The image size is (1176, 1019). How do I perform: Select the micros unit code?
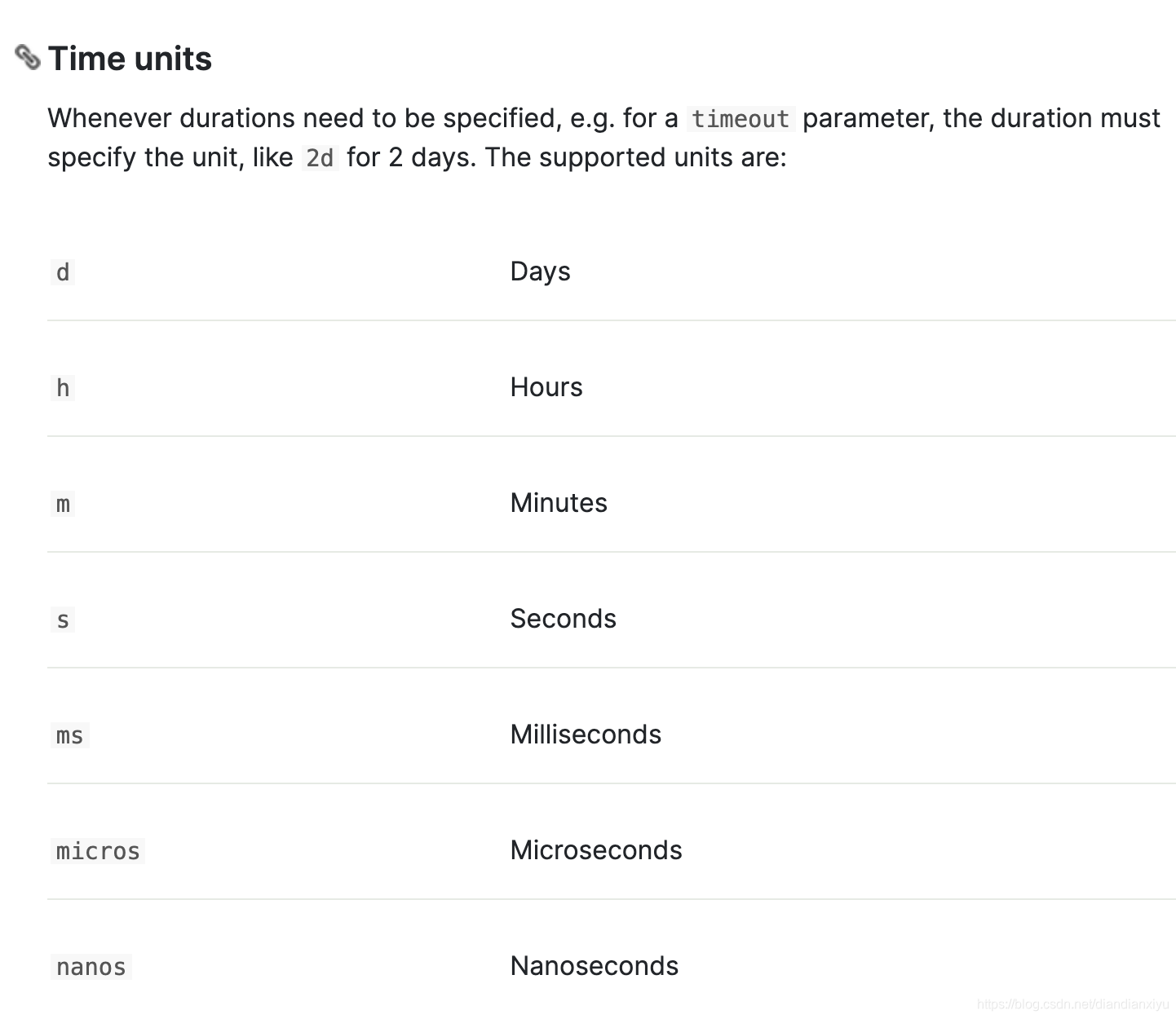[98, 851]
